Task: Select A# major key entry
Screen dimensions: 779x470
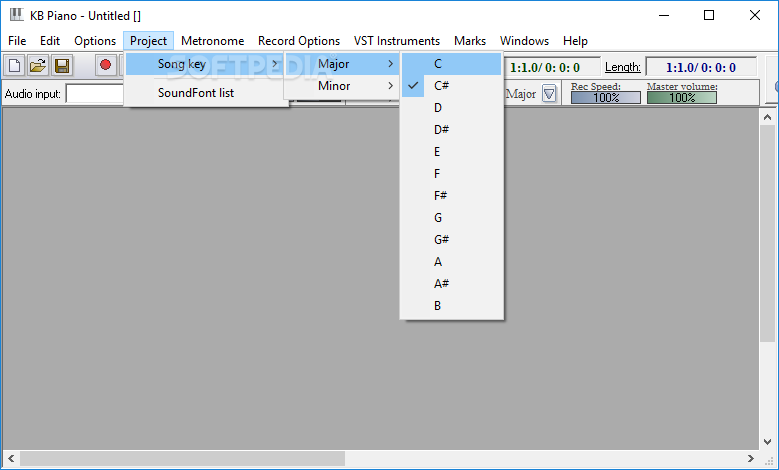Action: (452, 284)
